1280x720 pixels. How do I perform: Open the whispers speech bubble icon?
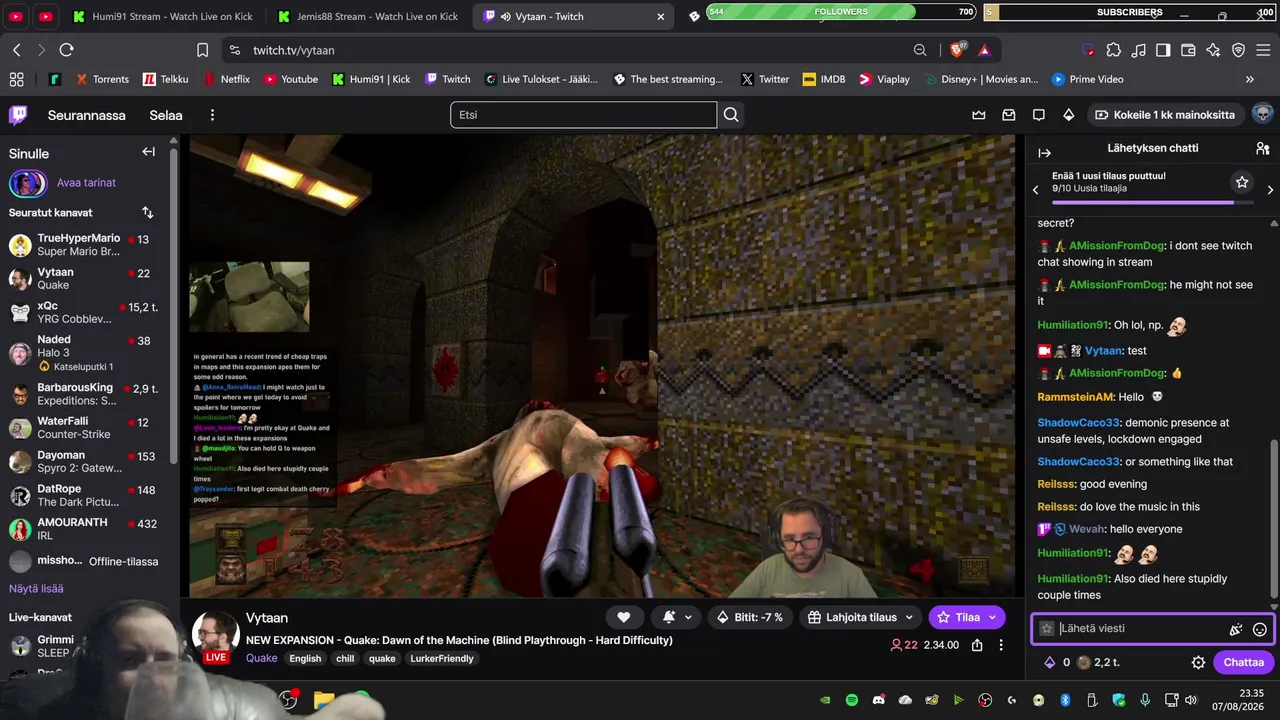pos(1039,115)
